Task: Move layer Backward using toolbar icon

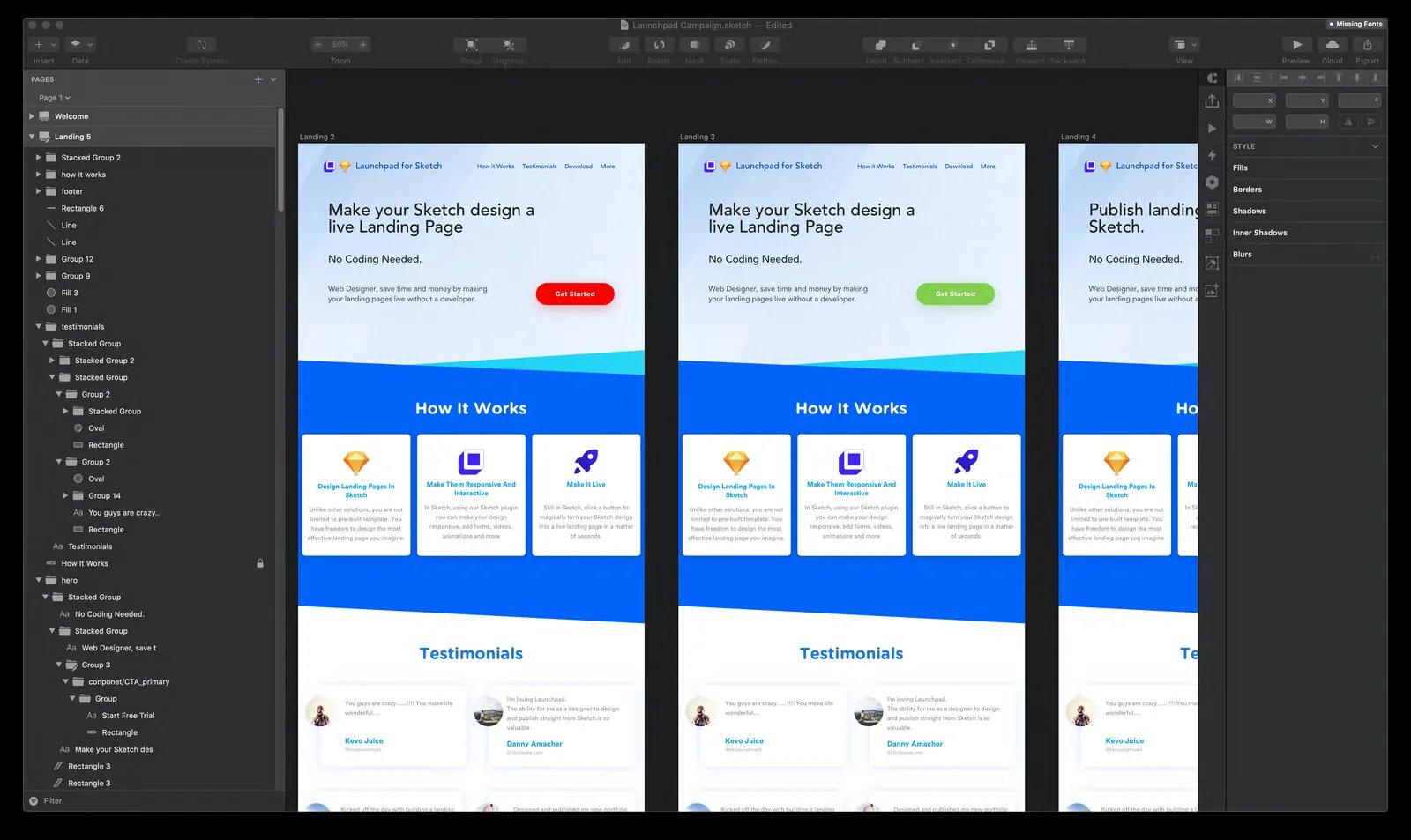Action: pyautogui.click(x=1069, y=44)
